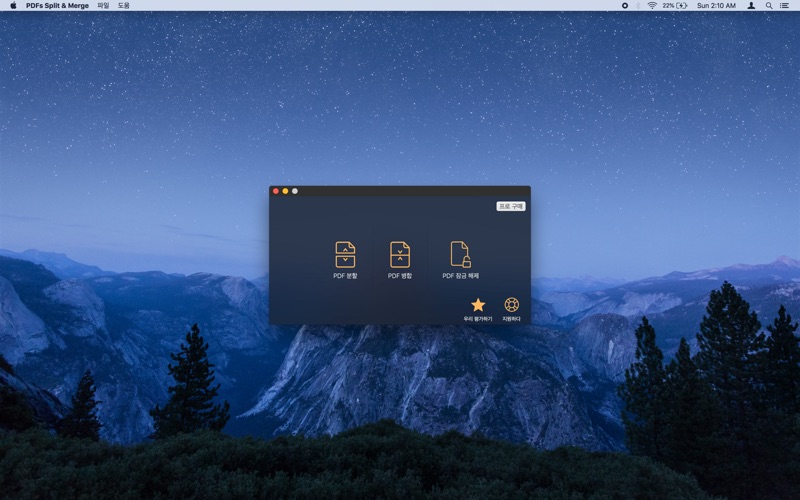This screenshot has width=800, height=500.
Task: Click the PDF 병합 (merge) icon
Action: click(400, 254)
